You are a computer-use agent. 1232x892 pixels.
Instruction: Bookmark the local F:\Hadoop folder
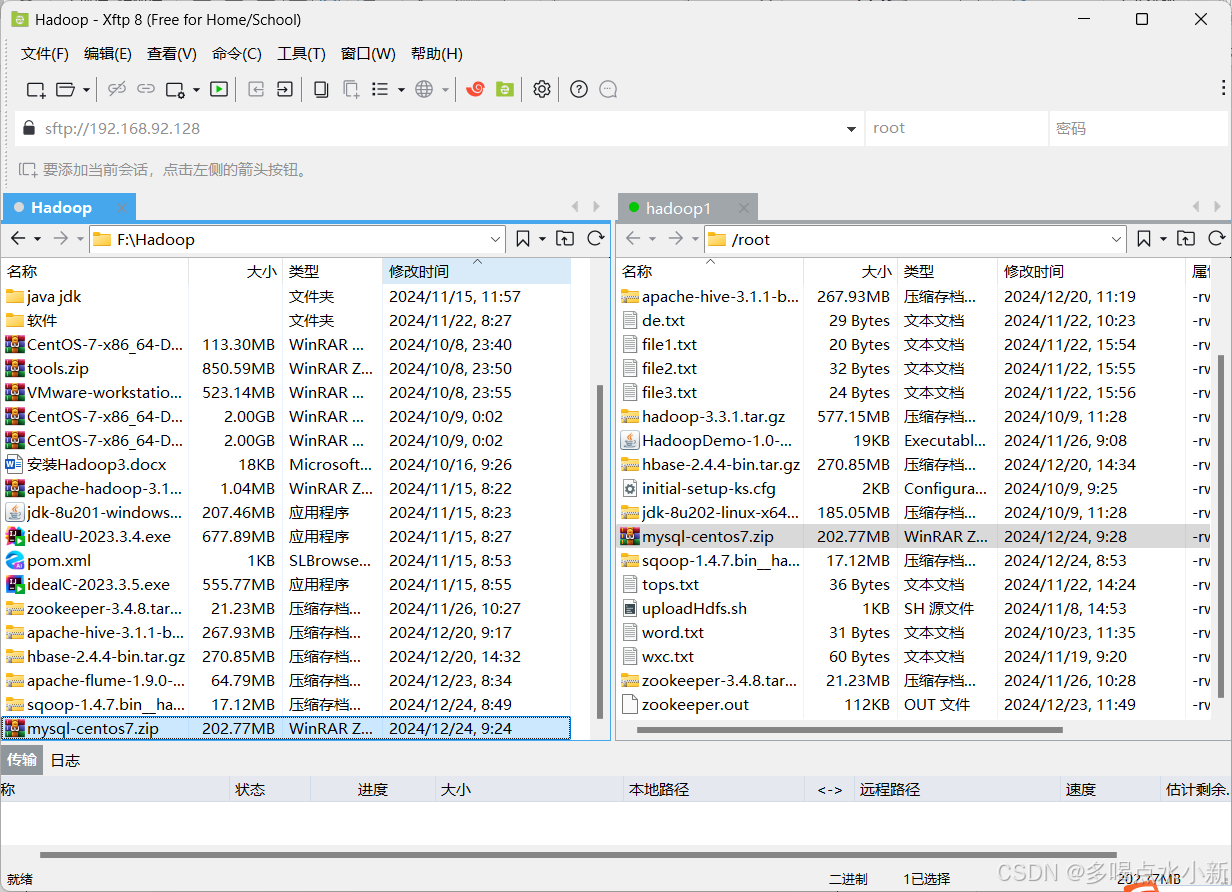coord(521,239)
